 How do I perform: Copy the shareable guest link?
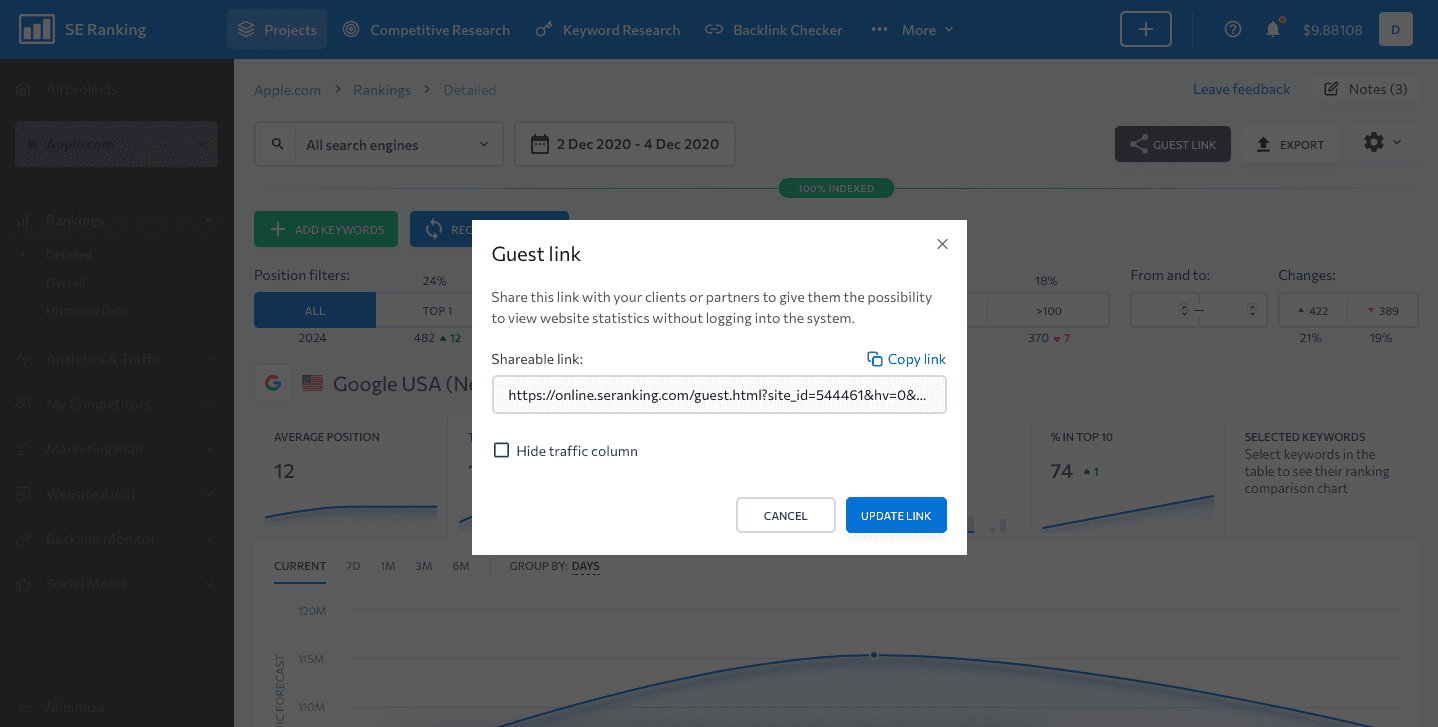[906, 359]
